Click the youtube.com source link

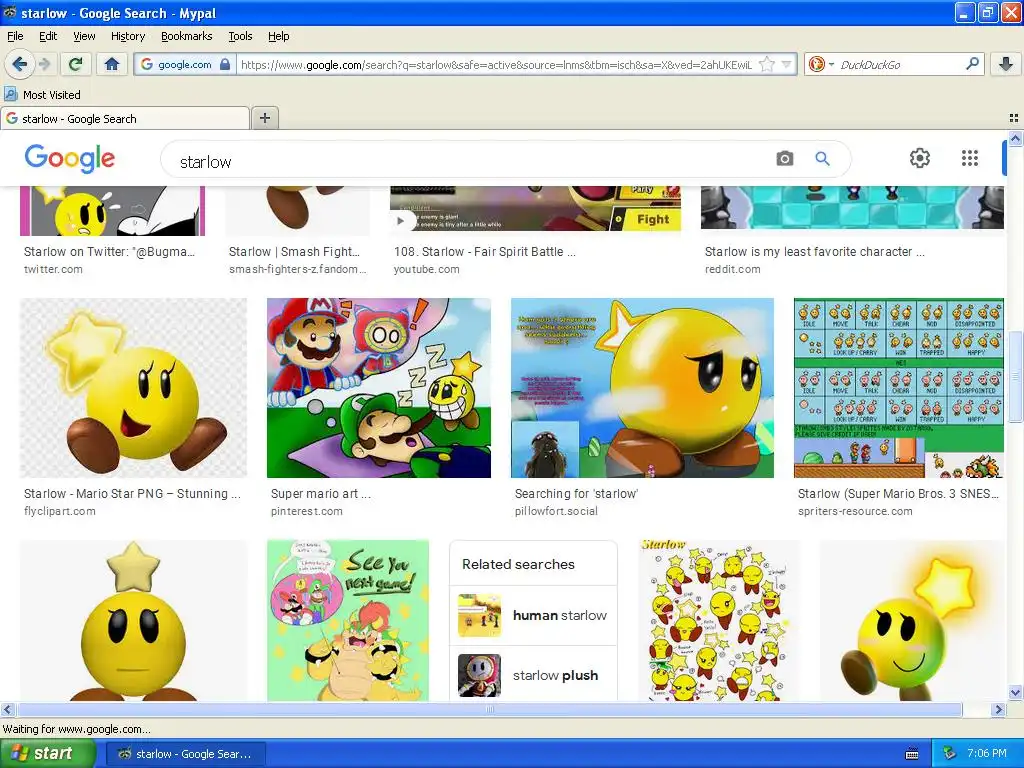[426, 269]
